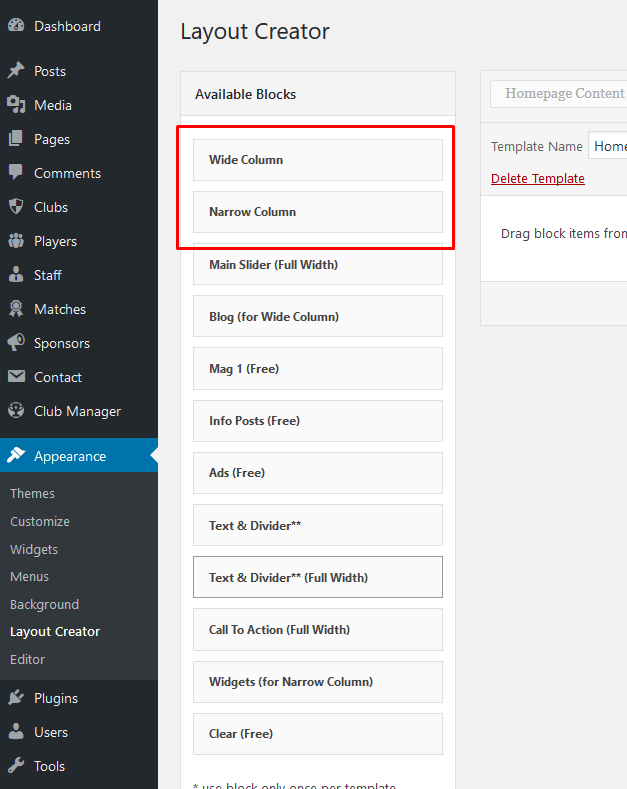Click the Contact envelope icon
This screenshot has width=627, height=789.
16,376
